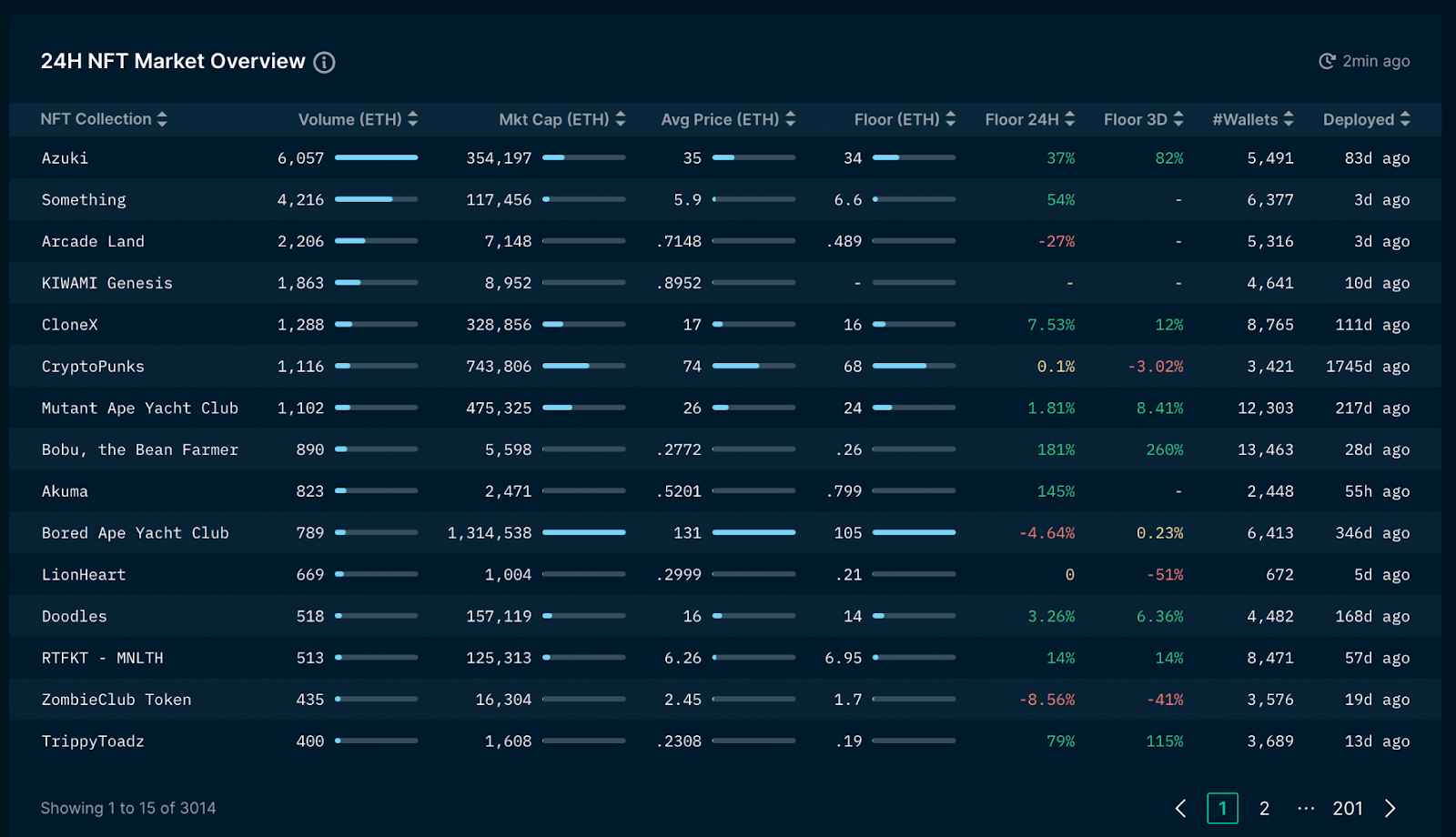Open the LionHeart collection

coord(84,575)
